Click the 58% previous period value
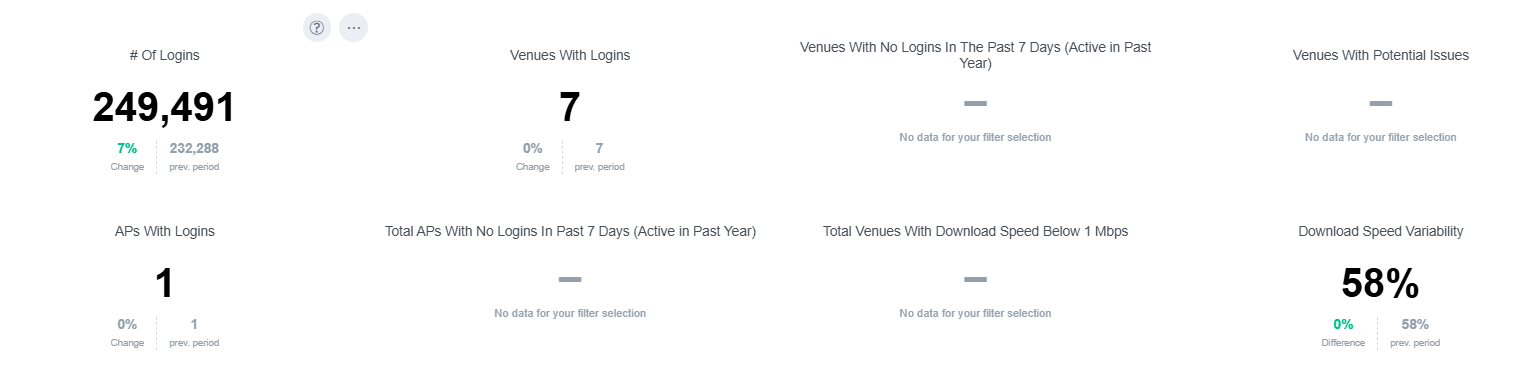Image resolution: width=1524 pixels, height=373 pixels. (x=1415, y=324)
